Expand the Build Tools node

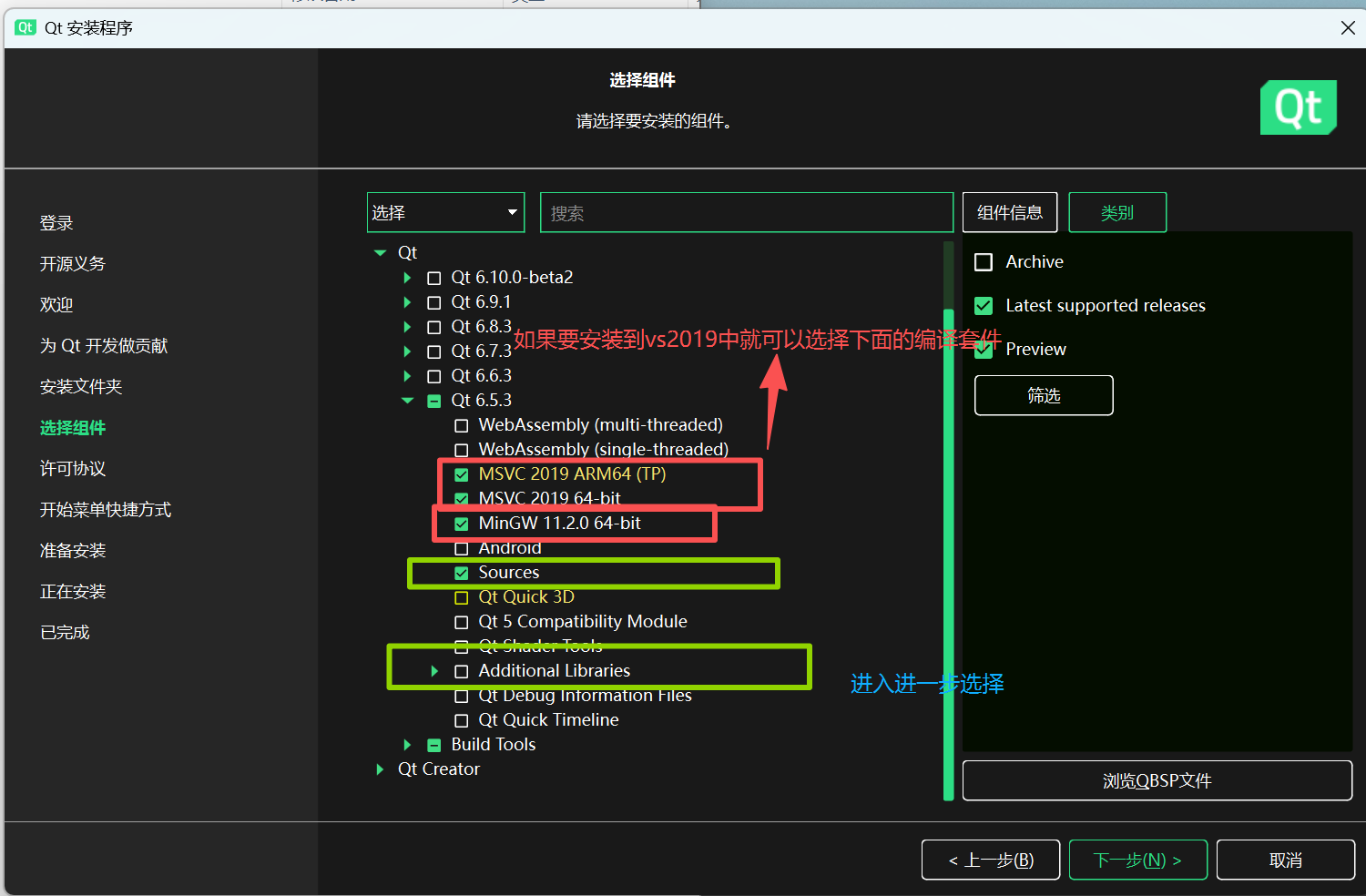[407, 745]
